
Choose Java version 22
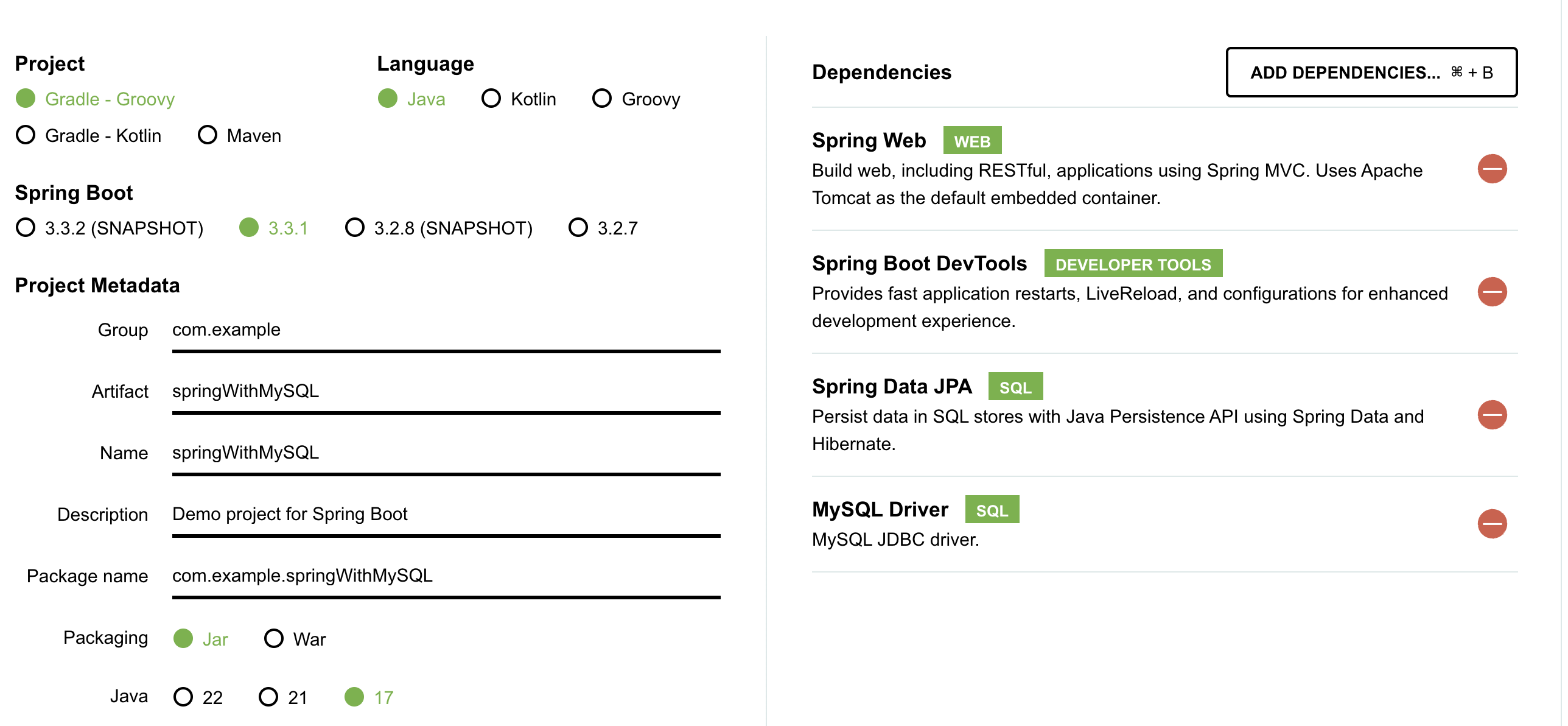tap(183, 697)
